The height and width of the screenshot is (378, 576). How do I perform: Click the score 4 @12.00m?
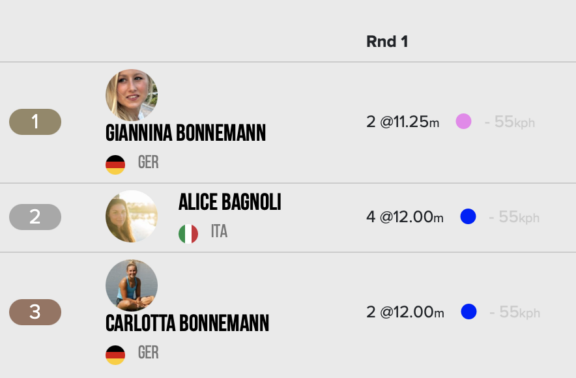click(405, 217)
